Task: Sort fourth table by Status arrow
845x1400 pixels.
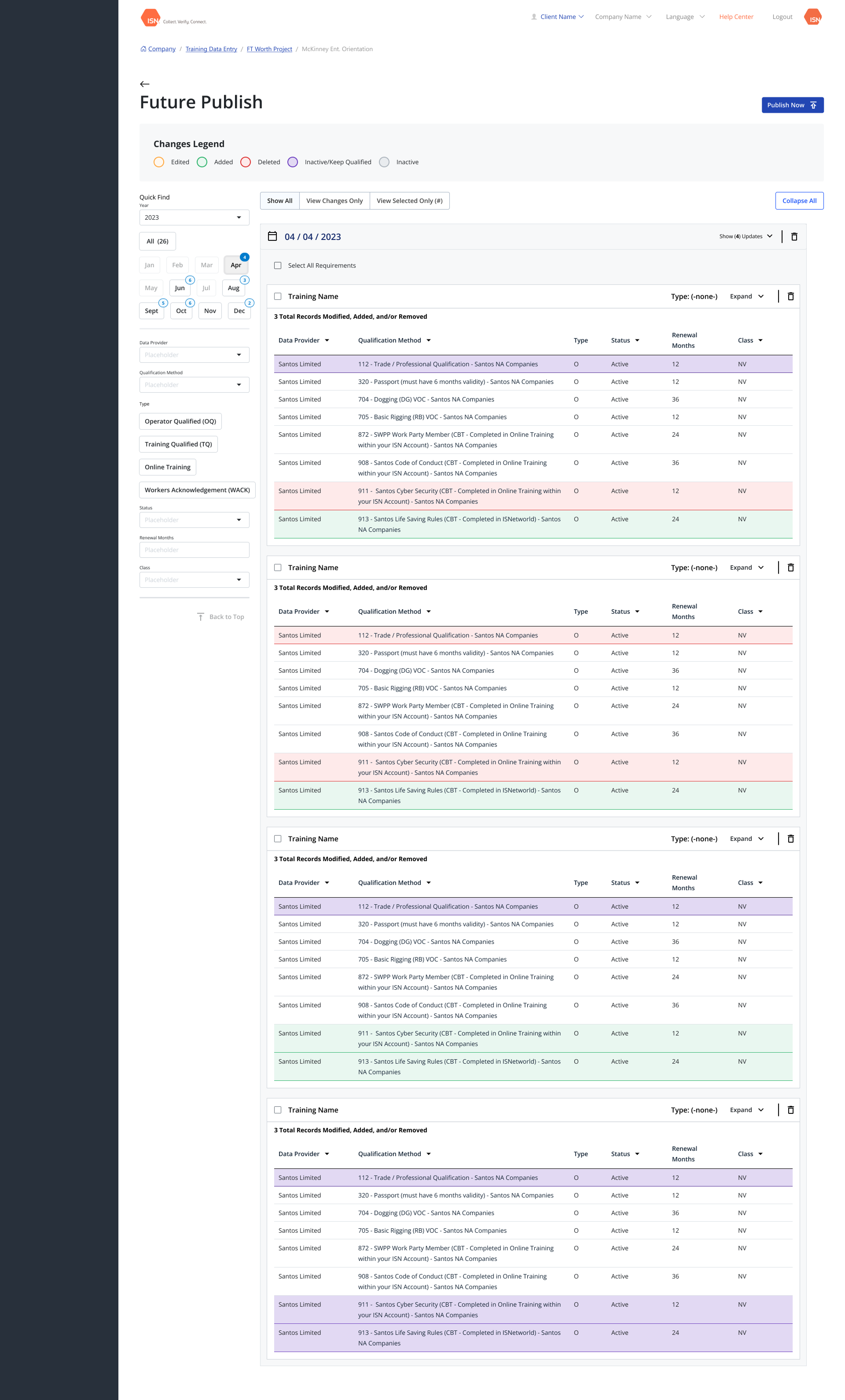Action: (637, 1153)
